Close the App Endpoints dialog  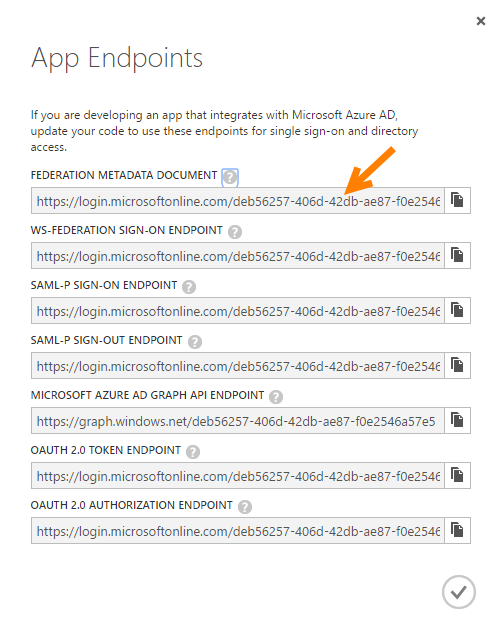pos(481,21)
